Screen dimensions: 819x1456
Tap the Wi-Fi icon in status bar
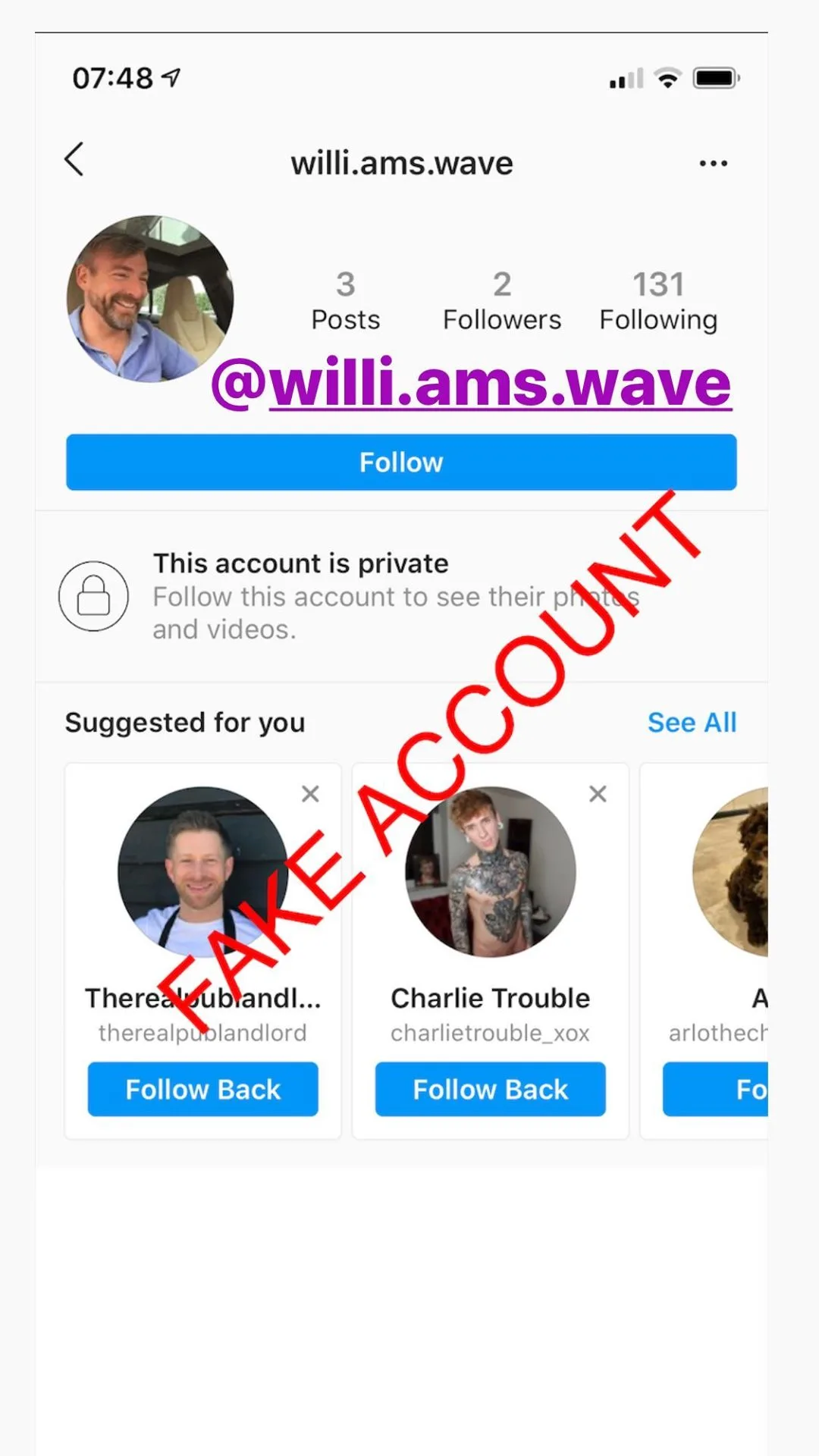(x=668, y=77)
